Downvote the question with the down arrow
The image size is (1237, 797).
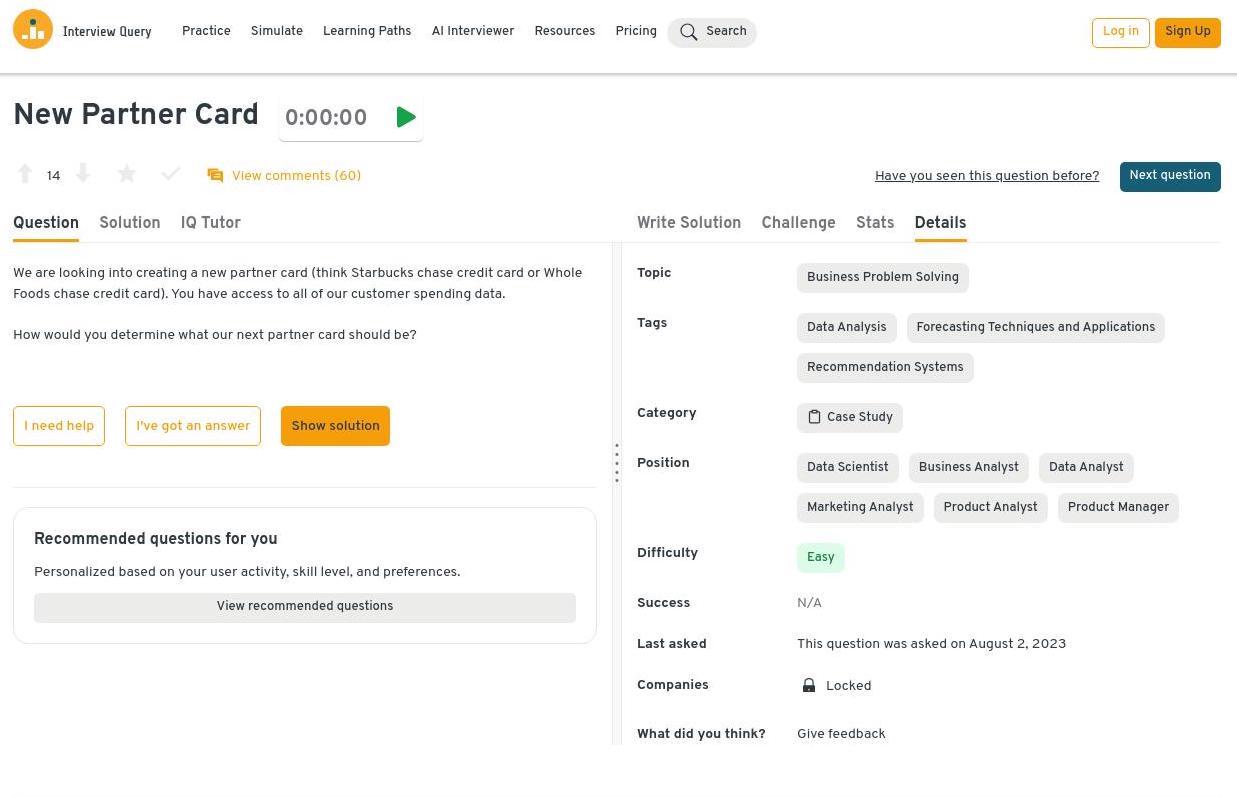tap(83, 174)
